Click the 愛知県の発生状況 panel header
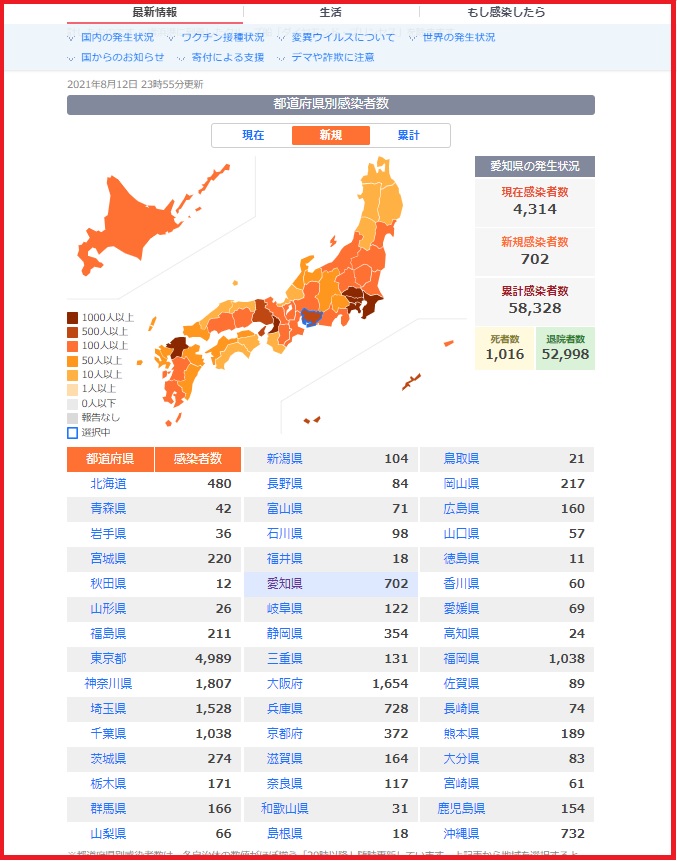 pos(535,166)
